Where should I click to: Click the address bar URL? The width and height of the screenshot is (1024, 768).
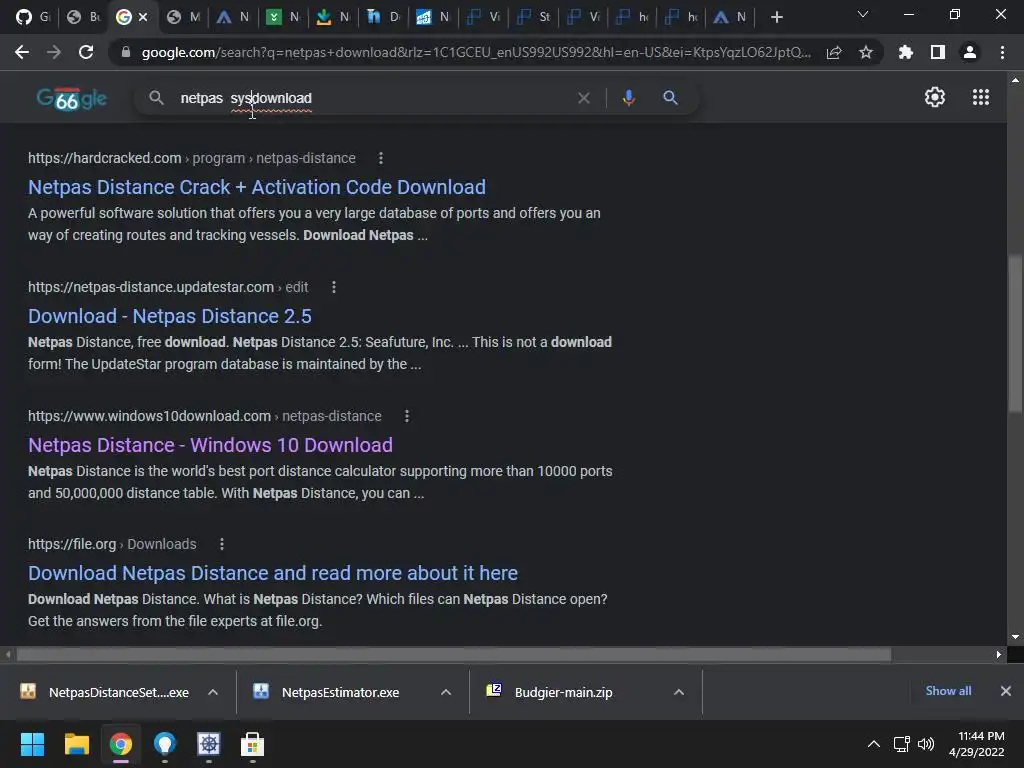(476, 52)
